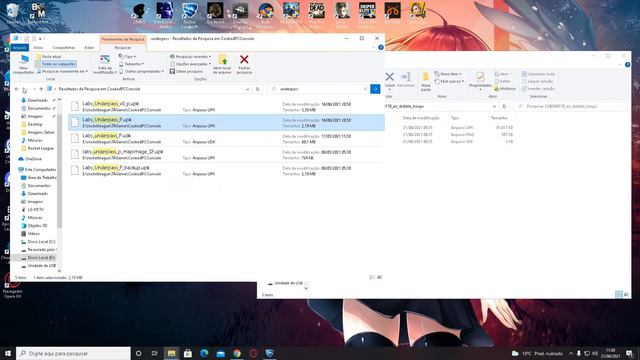Select file Labs_Underpass_P_backup.upk
Screen dimensions: 640x360
point(226,170)
